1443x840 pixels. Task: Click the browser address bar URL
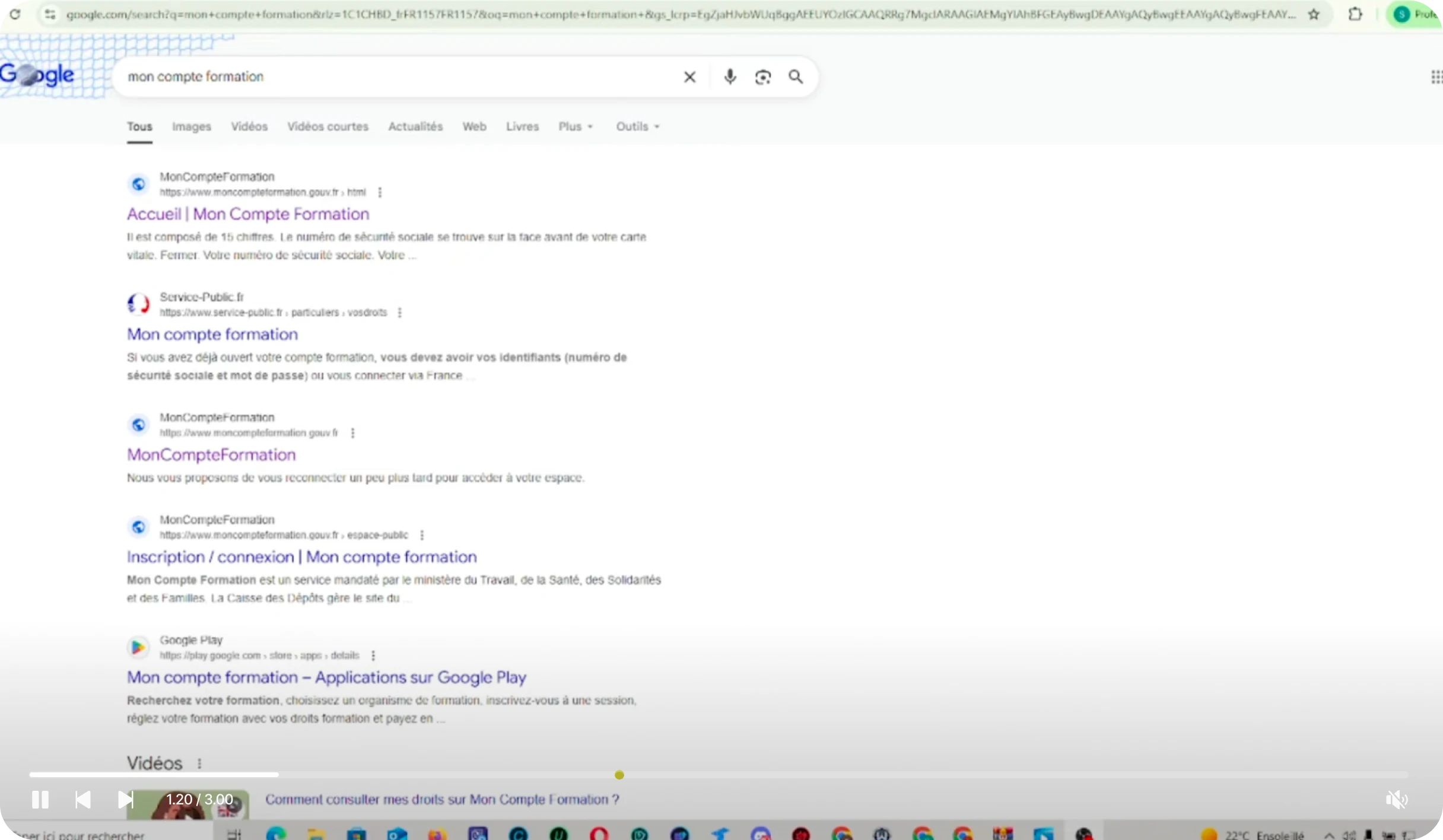681,14
